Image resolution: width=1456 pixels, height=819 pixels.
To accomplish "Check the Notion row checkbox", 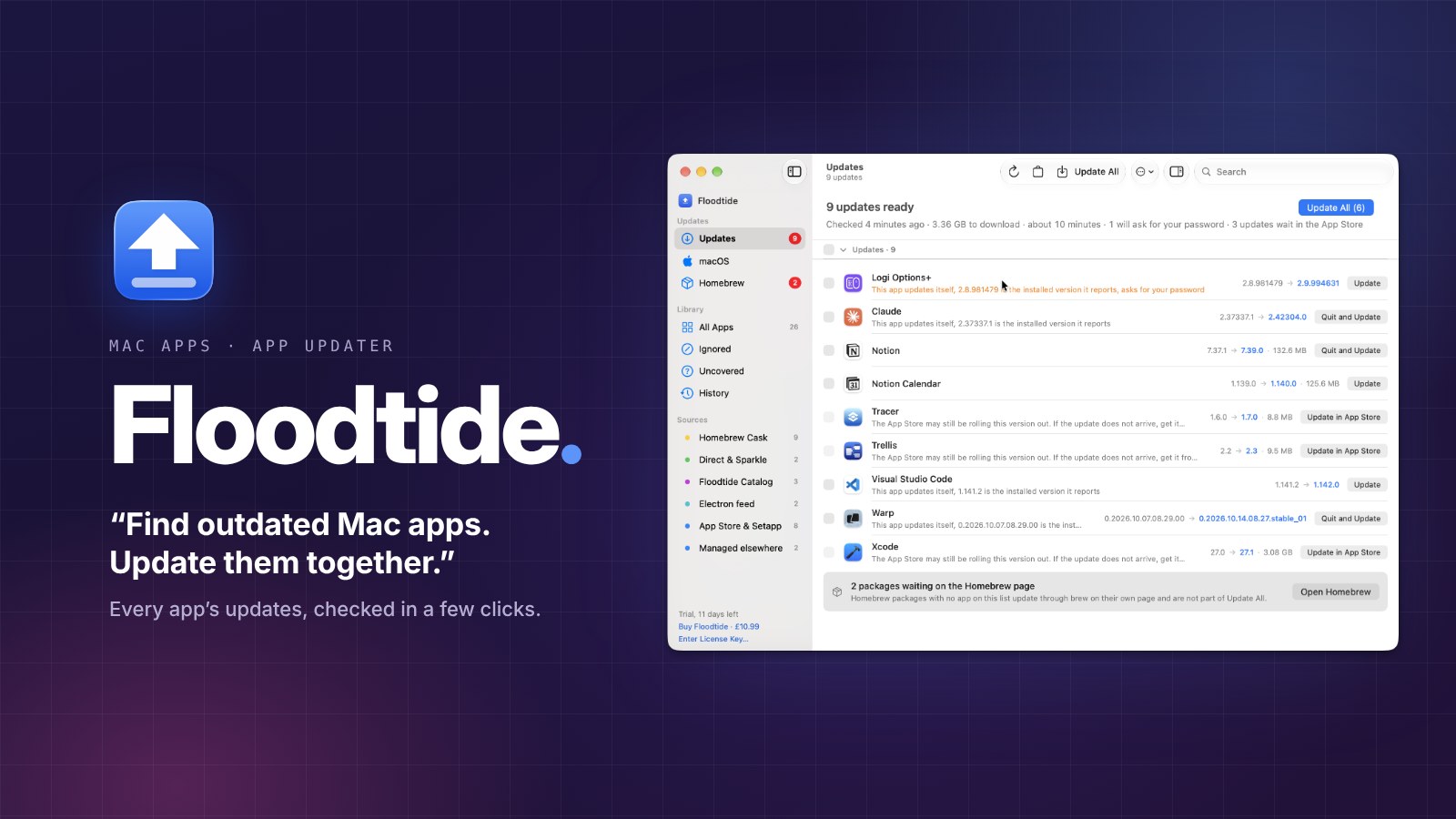I will click(829, 350).
